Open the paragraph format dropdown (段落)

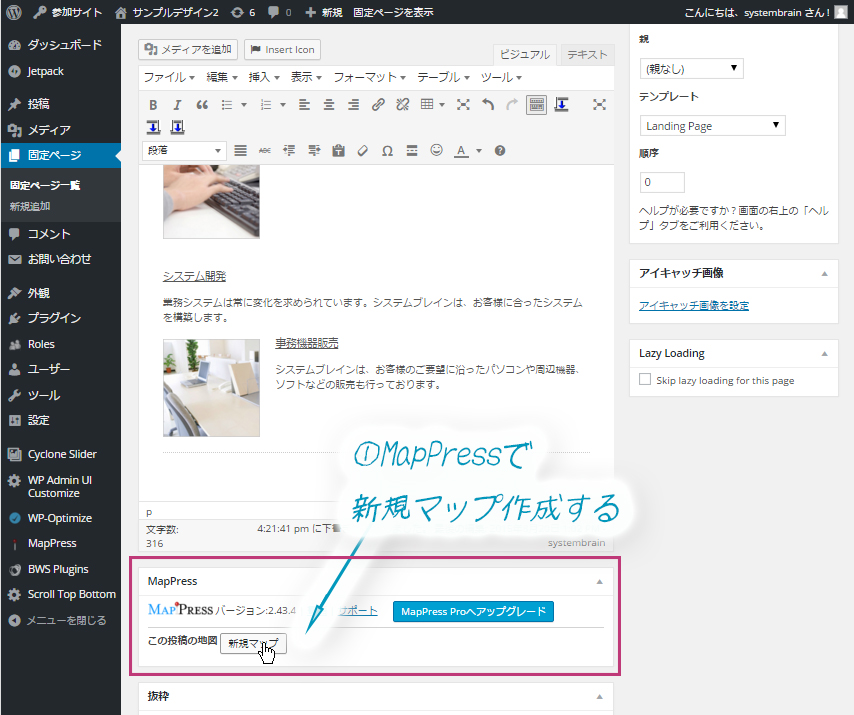[x=185, y=151]
